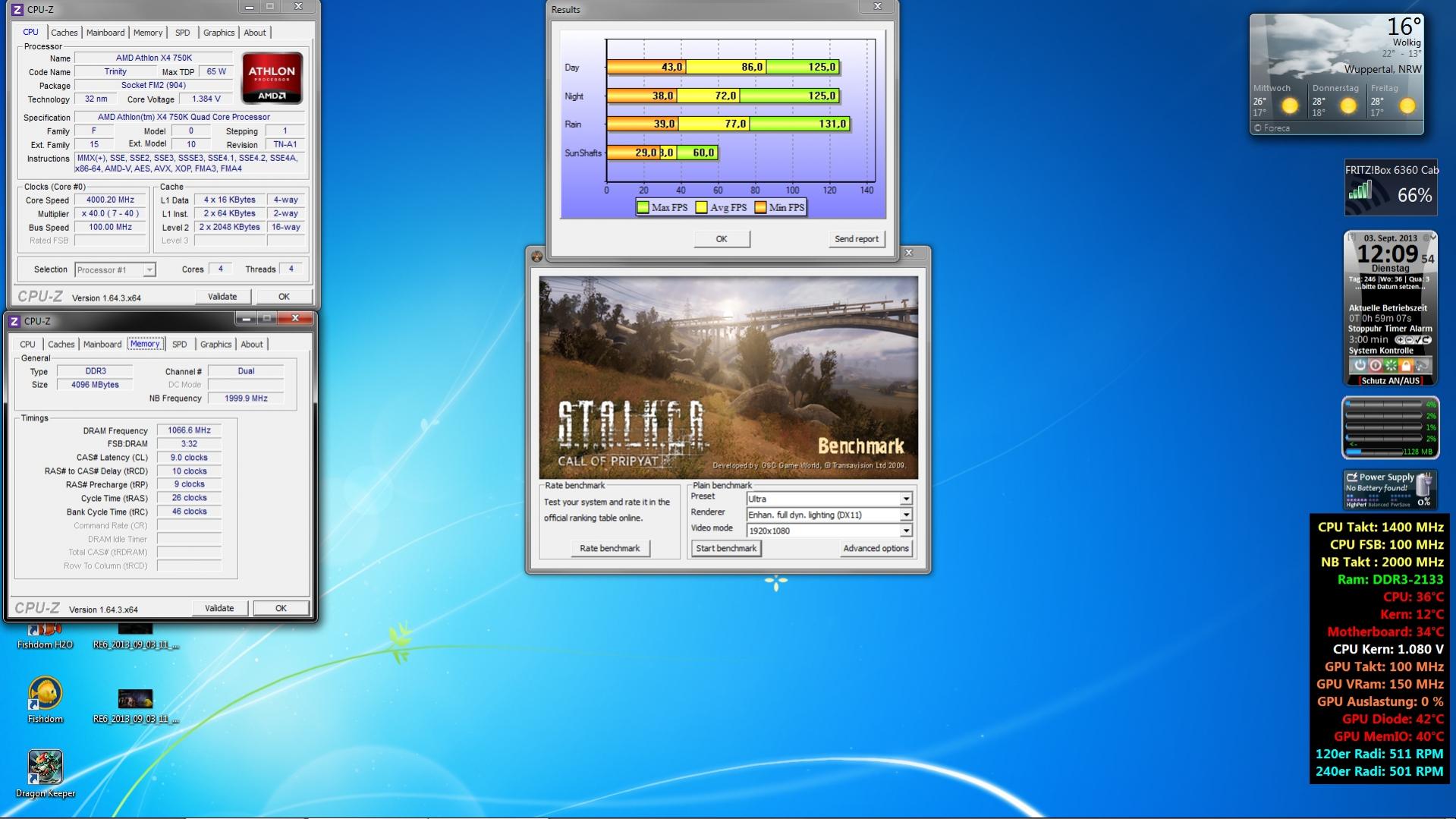Click the sun icon for Donnerstag forecast

(1348, 106)
